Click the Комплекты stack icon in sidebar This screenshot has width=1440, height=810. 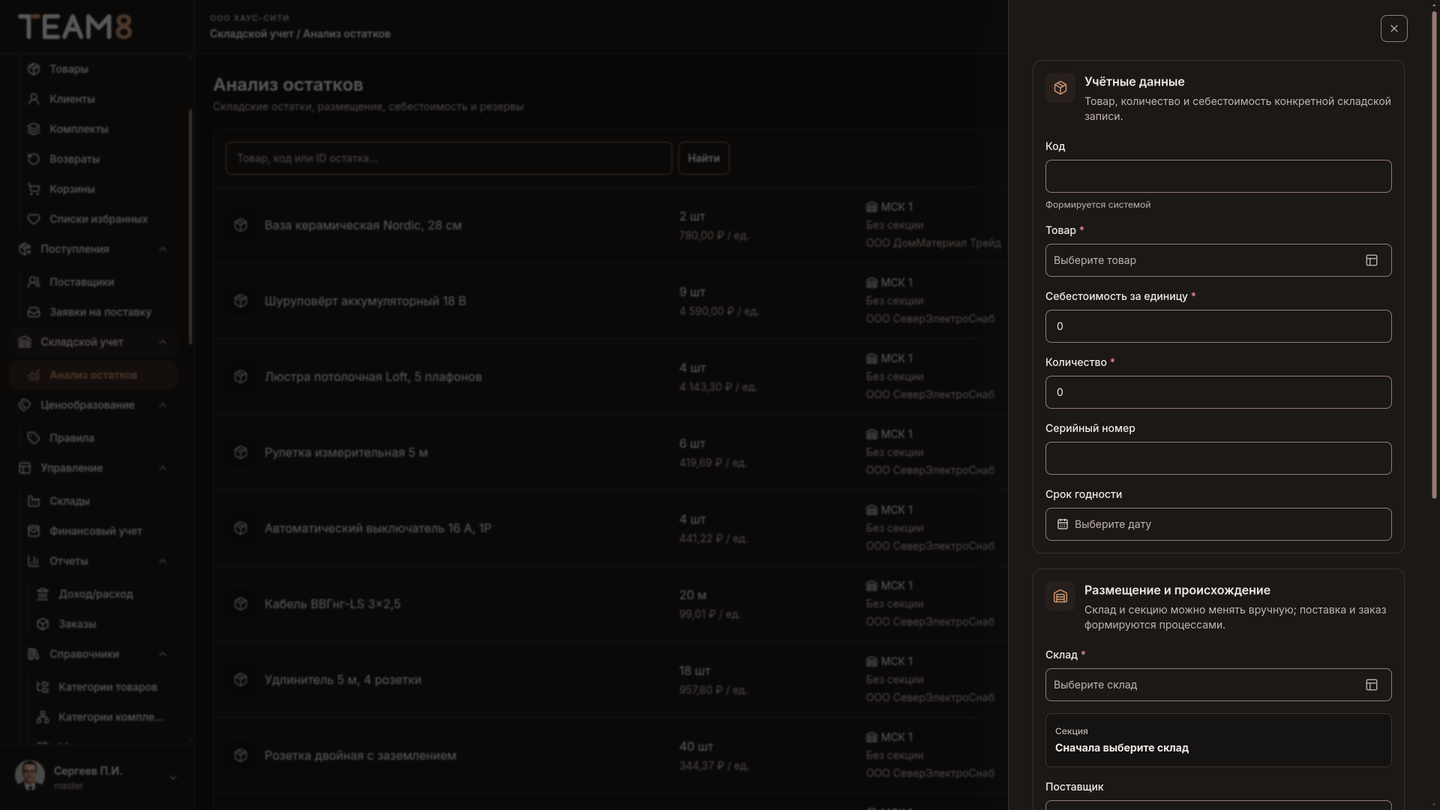(33, 129)
